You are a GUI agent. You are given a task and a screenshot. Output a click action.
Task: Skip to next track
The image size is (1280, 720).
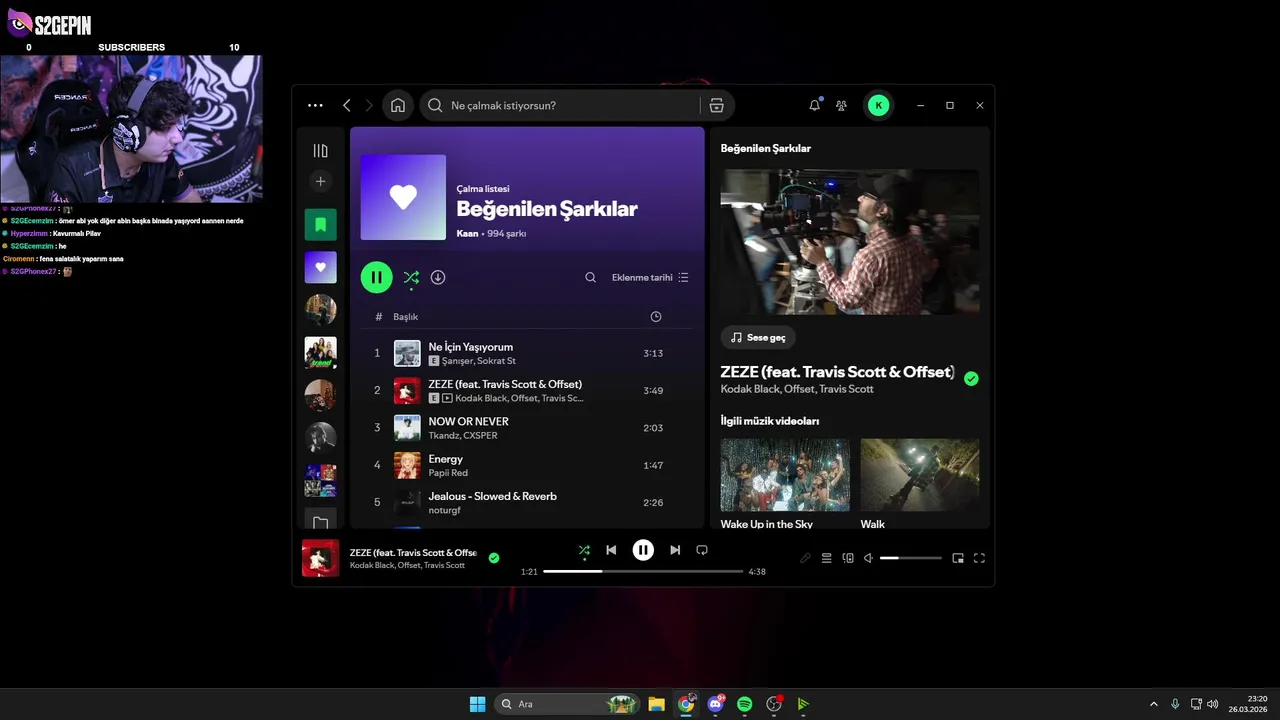pos(675,550)
